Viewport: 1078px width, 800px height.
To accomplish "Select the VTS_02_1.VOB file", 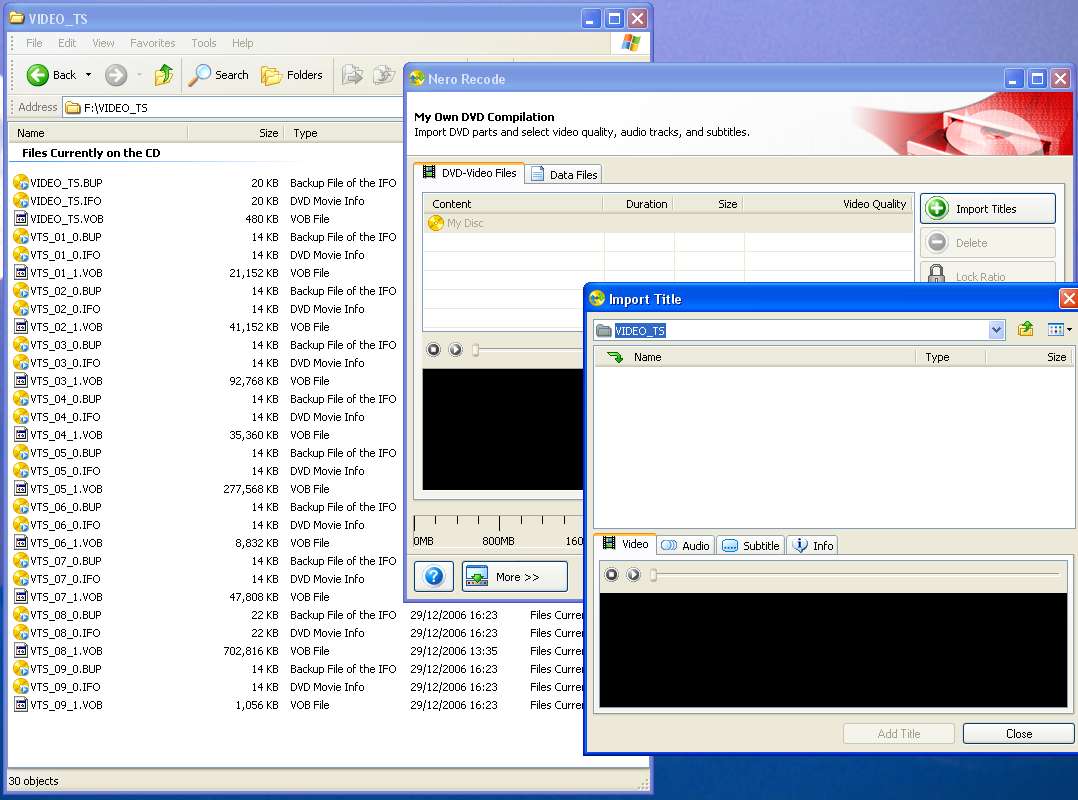I will tap(66, 327).
